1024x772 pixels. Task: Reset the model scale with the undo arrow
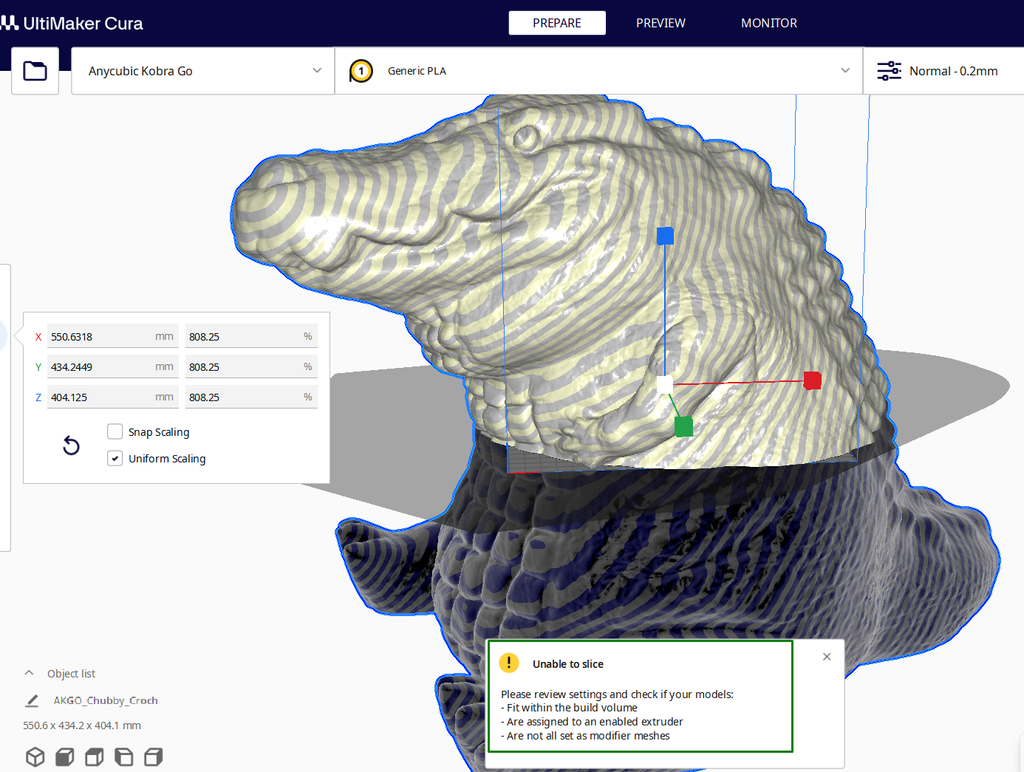click(x=70, y=445)
